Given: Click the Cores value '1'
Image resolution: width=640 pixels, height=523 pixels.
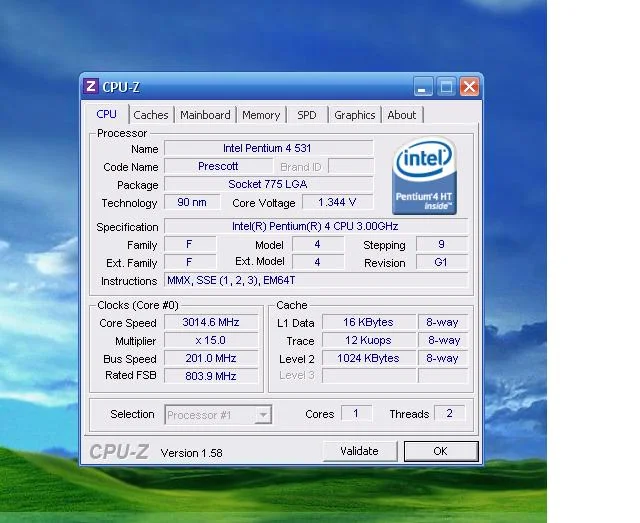Looking at the screenshot, I should (356, 414).
